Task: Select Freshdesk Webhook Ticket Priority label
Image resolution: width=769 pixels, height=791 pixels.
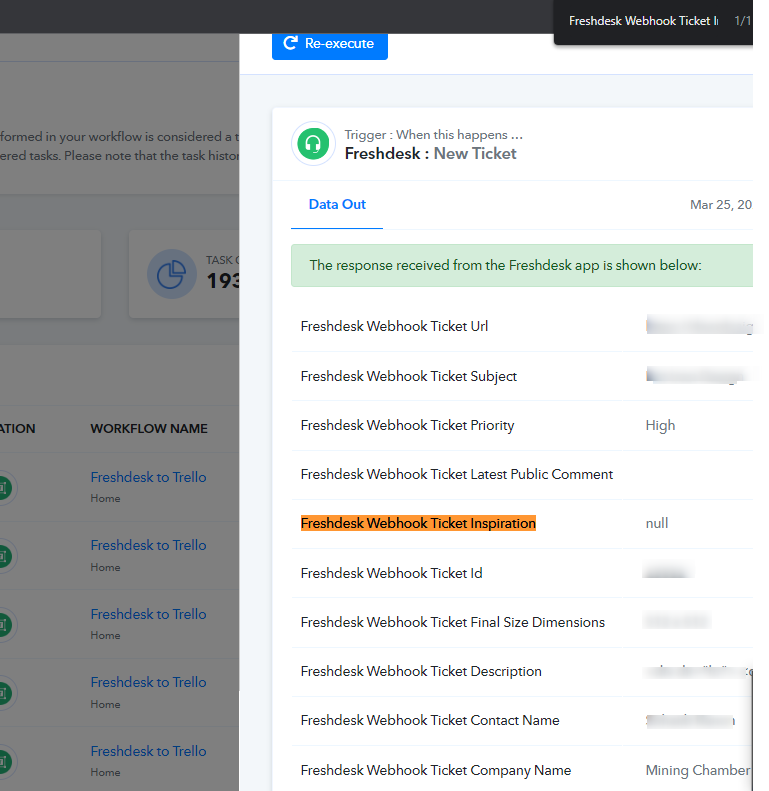Action: (407, 426)
